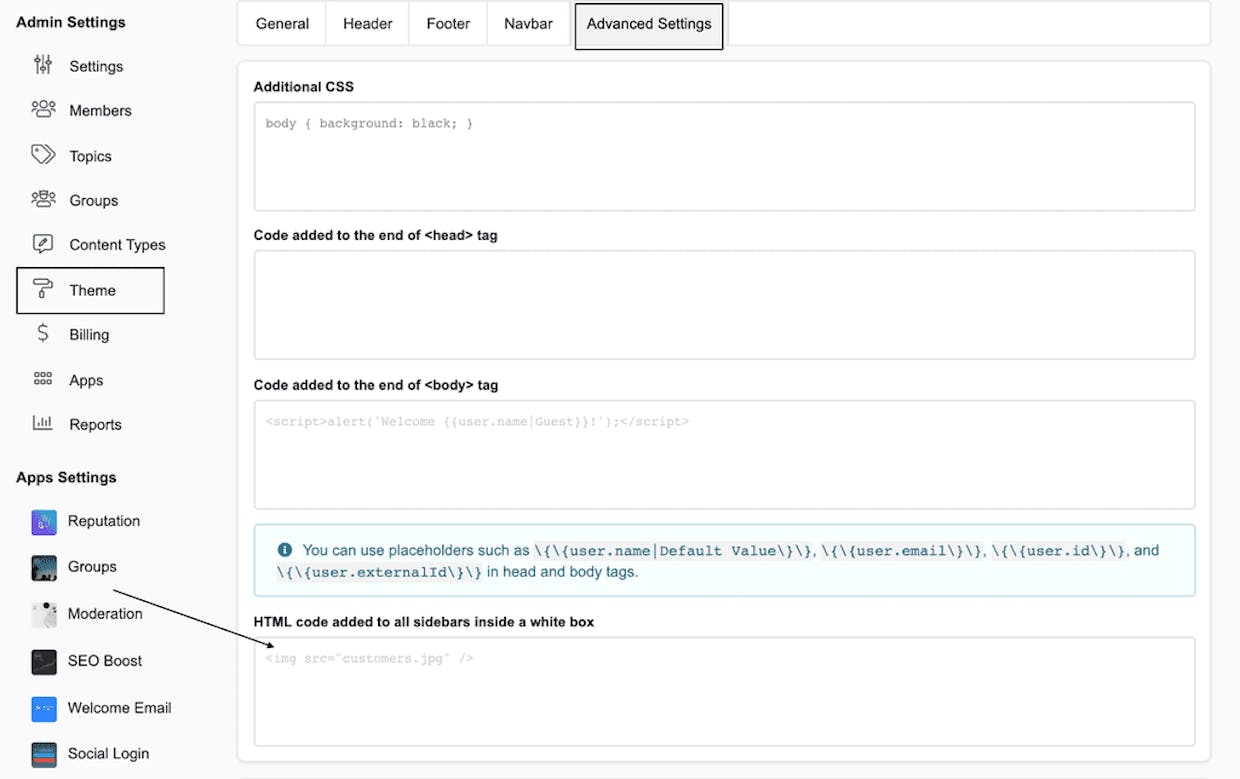Go to the Members page
This screenshot has width=1240, height=779.
coord(100,110)
